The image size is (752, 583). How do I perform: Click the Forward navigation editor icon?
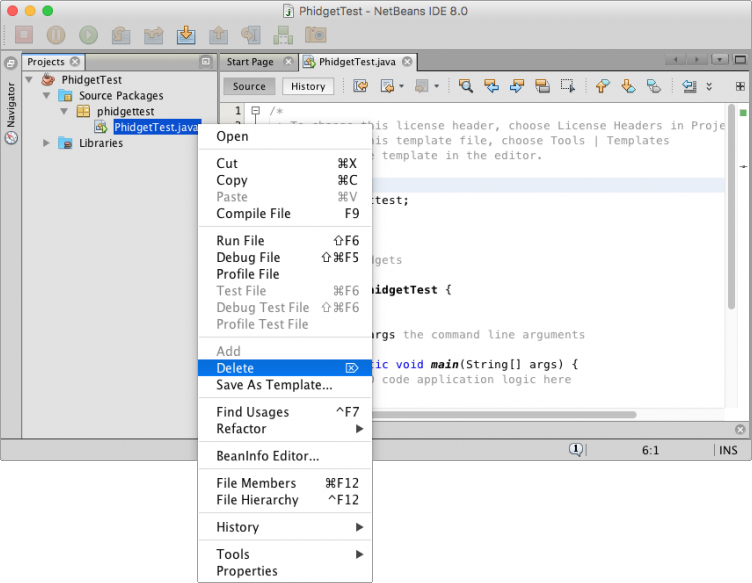click(421, 86)
